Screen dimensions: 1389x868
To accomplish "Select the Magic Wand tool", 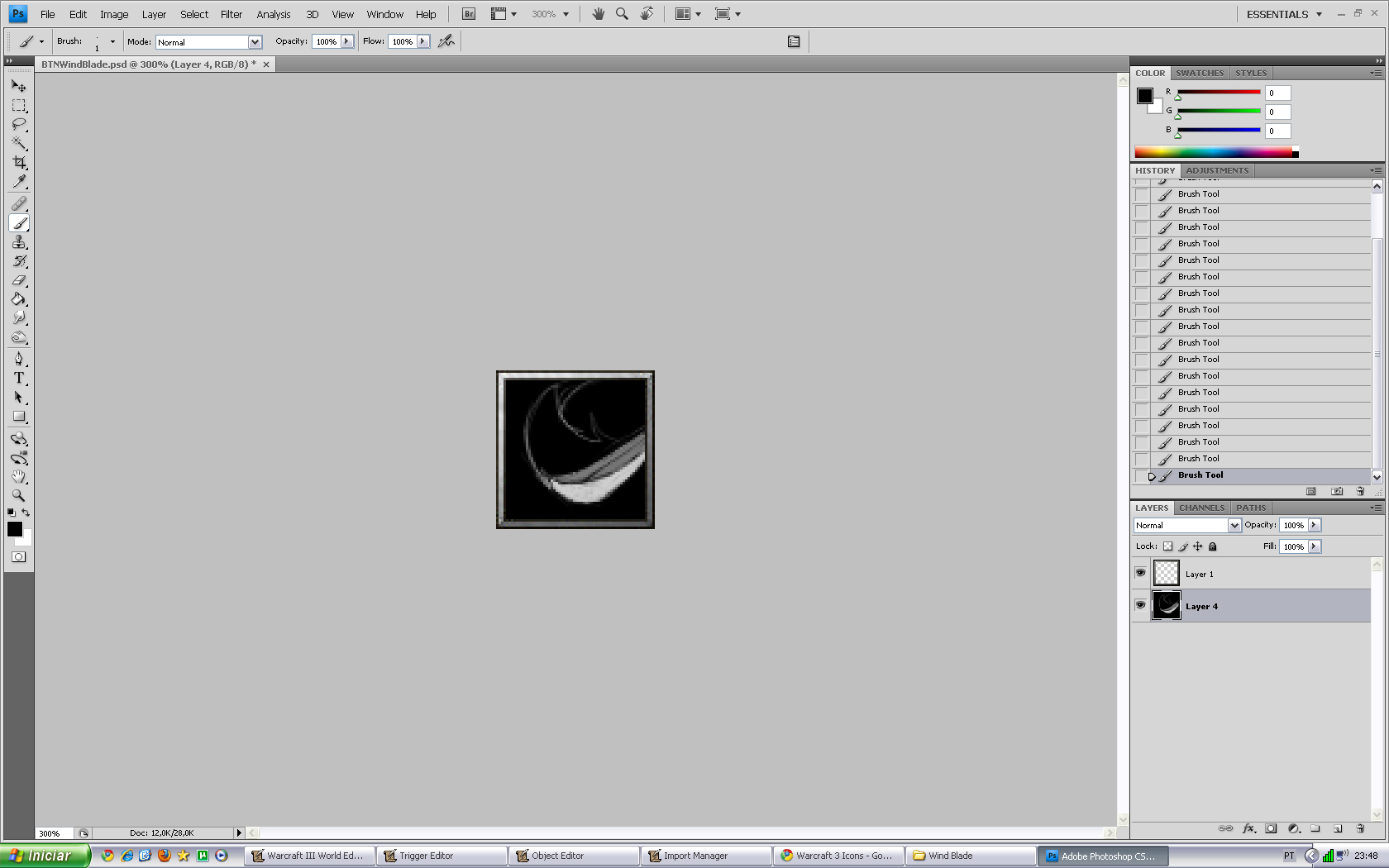I will click(19, 143).
